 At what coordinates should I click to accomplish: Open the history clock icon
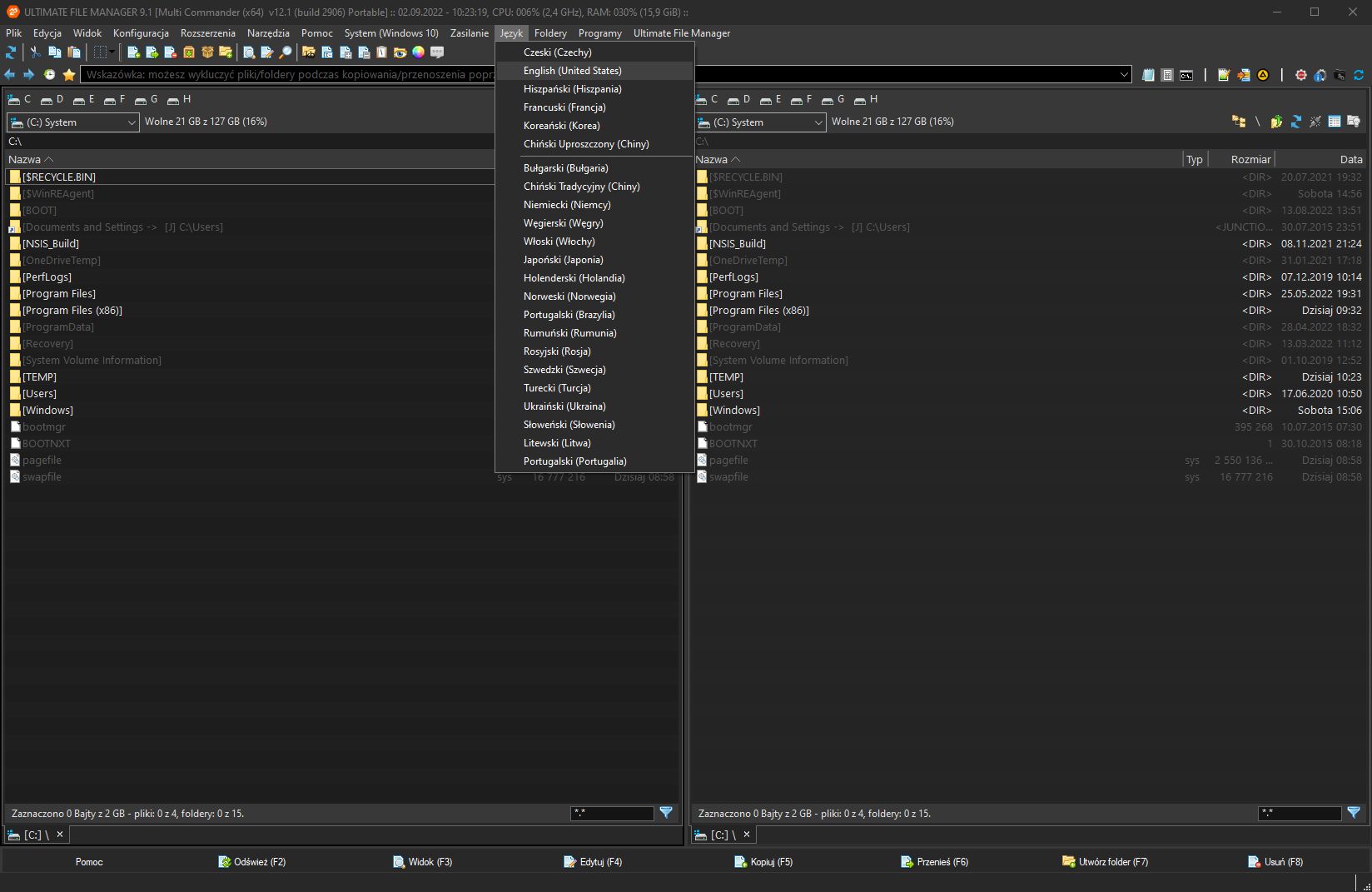click(x=50, y=74)
